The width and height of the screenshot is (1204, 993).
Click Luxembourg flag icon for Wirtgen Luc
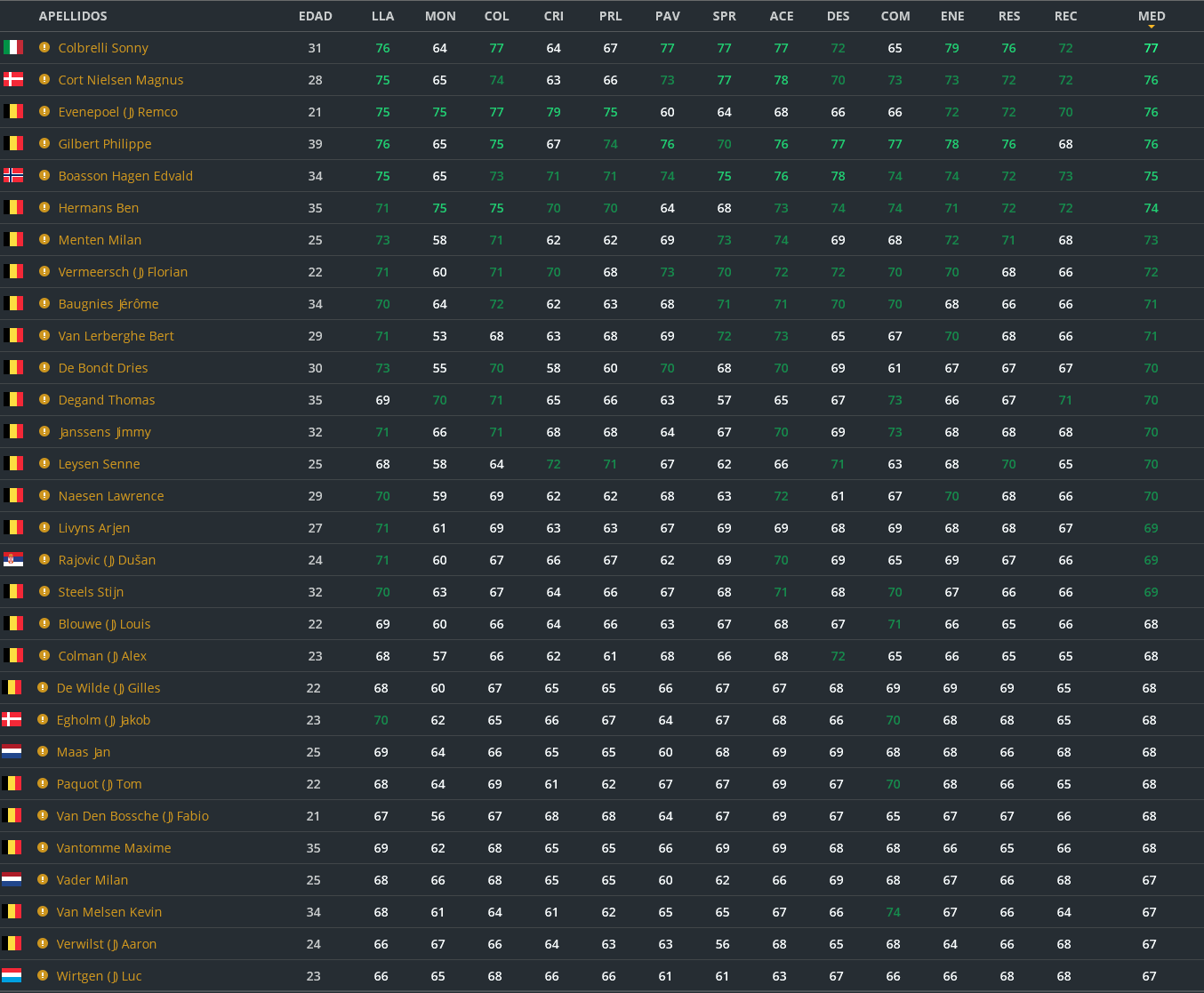coord(12,975)
